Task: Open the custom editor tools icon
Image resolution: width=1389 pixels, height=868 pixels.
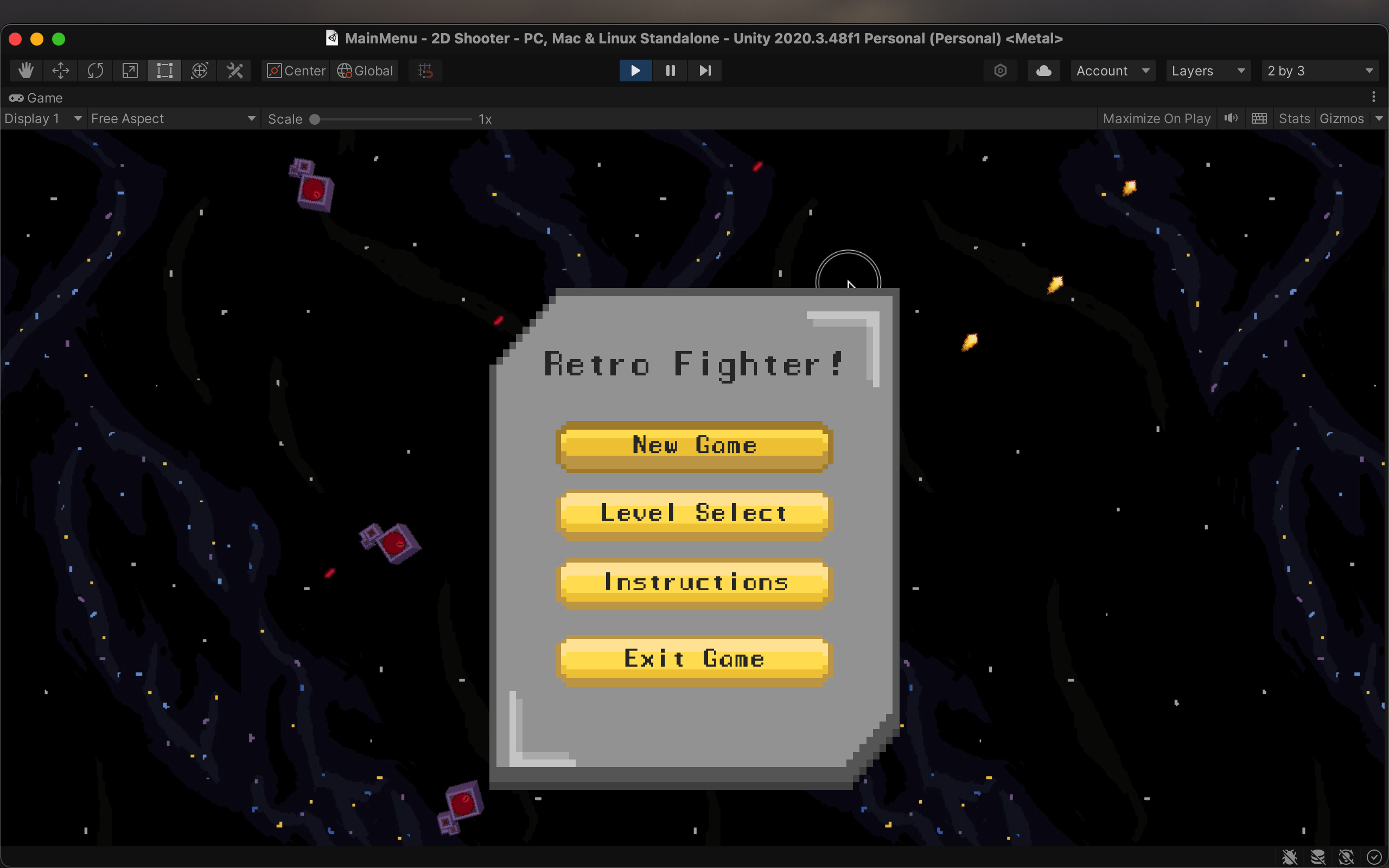Action: [x=235, y=71]
